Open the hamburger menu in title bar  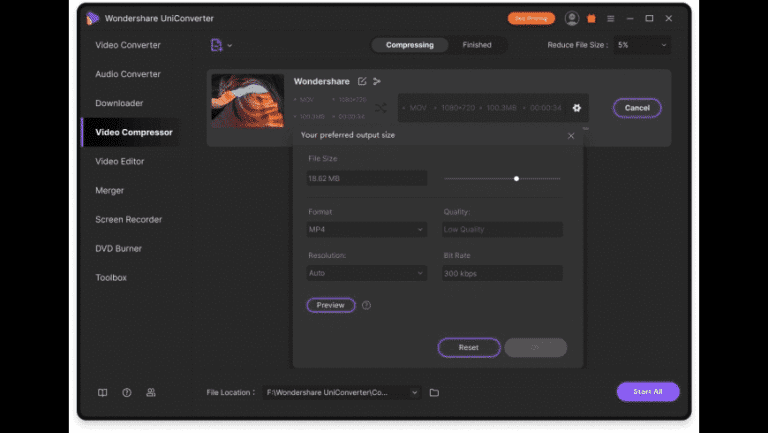(x=610, y=18)
